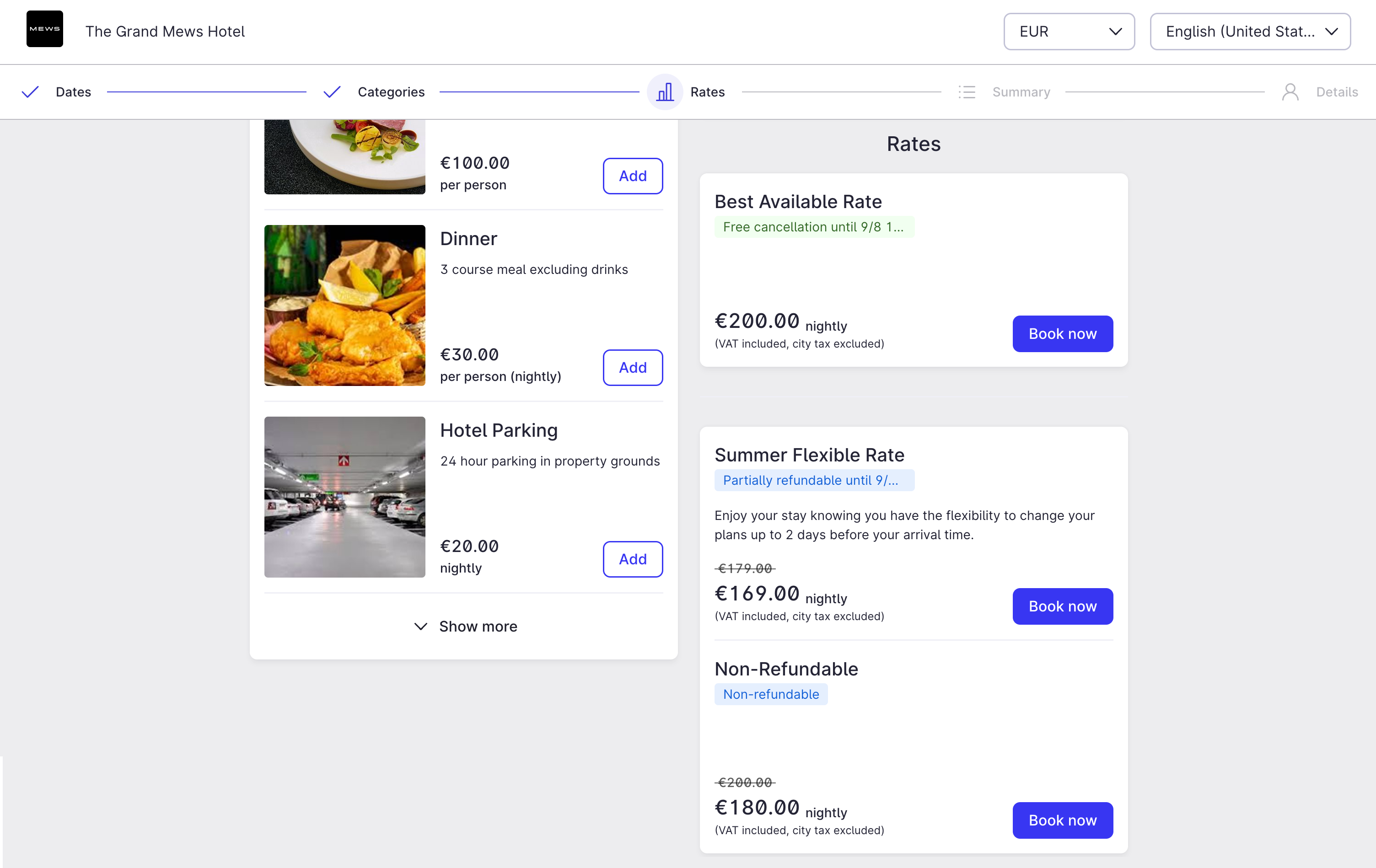Viewport: 1376px width, 868px height.
Task: Go to the Categories step
Action: [x=391, y=92]
